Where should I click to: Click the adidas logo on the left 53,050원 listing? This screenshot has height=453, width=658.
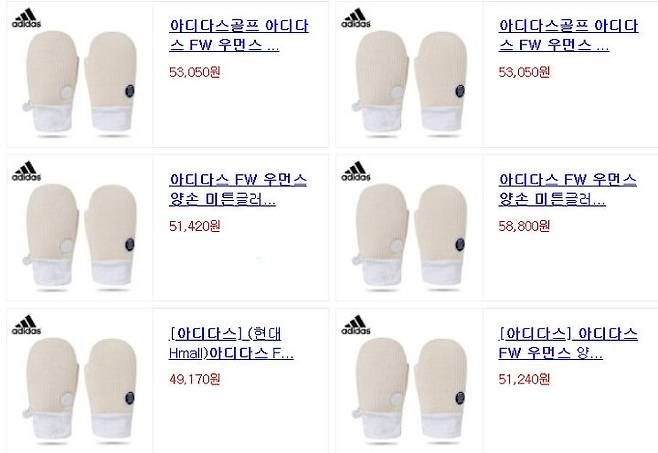[26, 18]
